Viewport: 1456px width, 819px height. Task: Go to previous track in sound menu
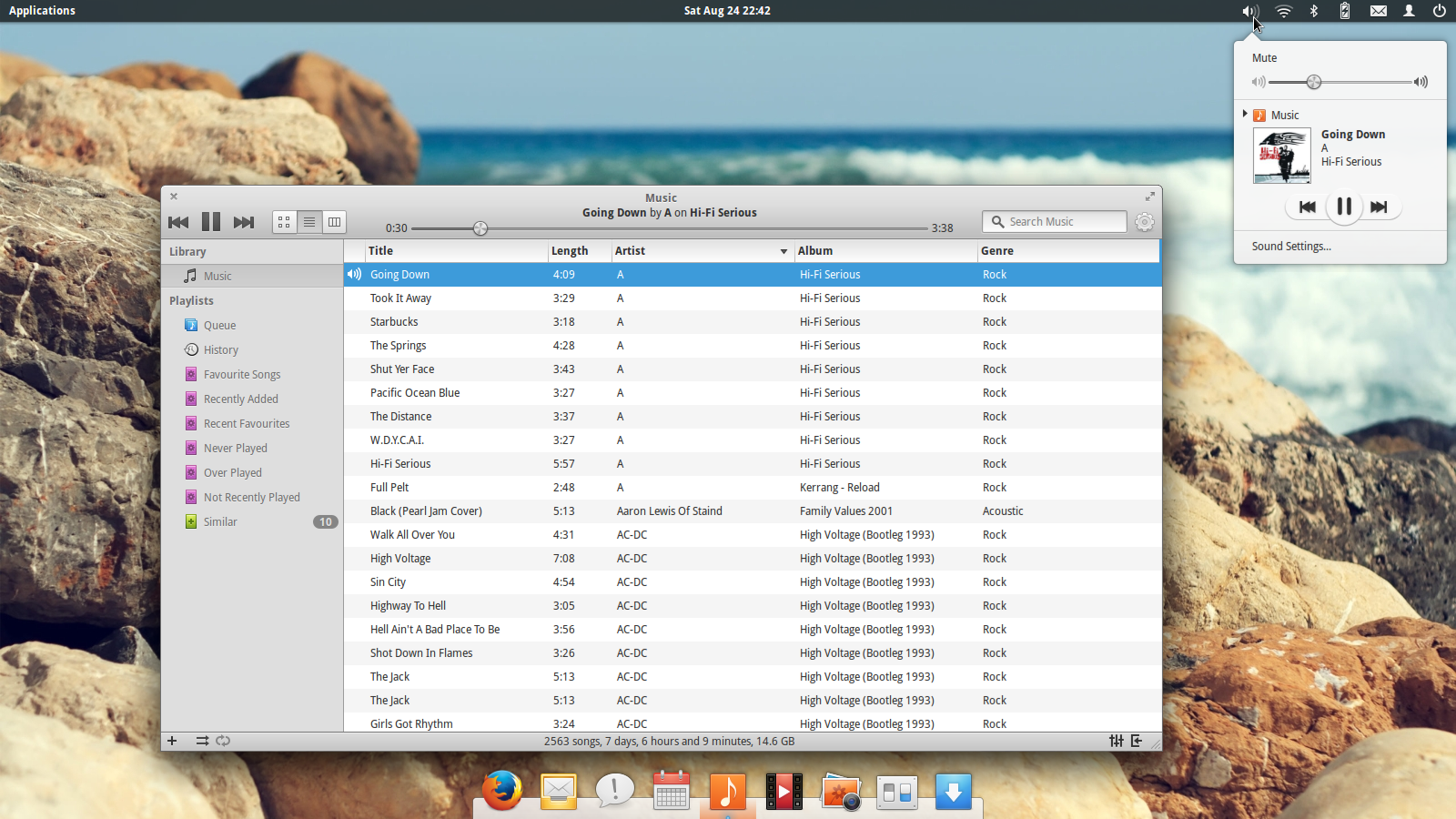1307,207
